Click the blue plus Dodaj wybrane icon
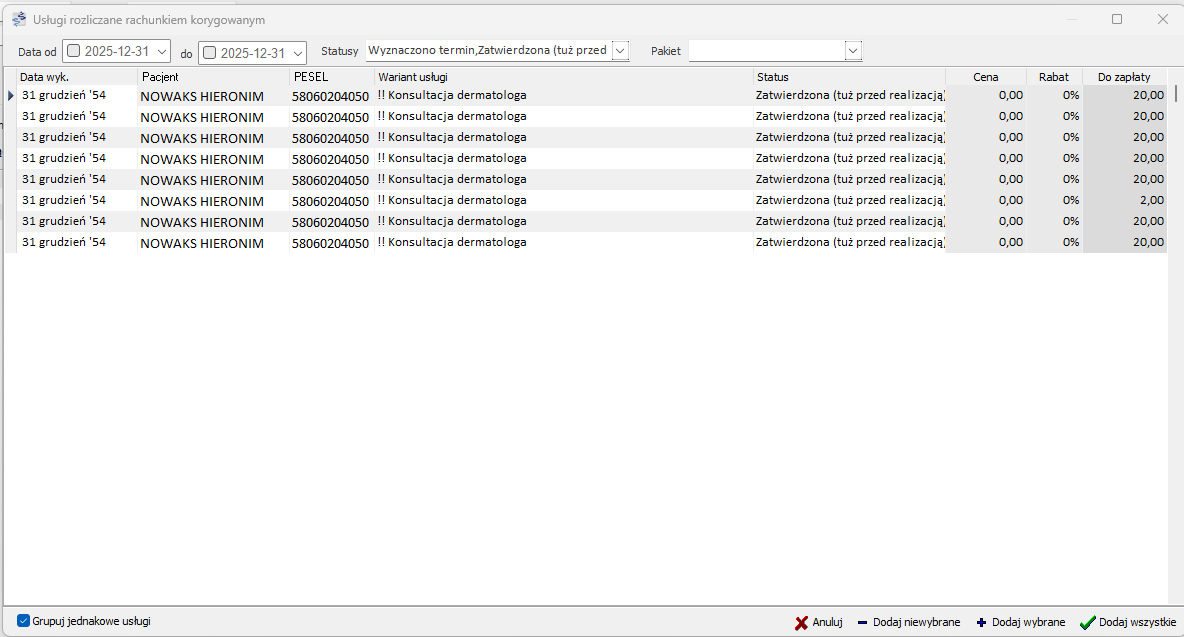The height and width of the screenshot is (637, 1184). [981, 623]
